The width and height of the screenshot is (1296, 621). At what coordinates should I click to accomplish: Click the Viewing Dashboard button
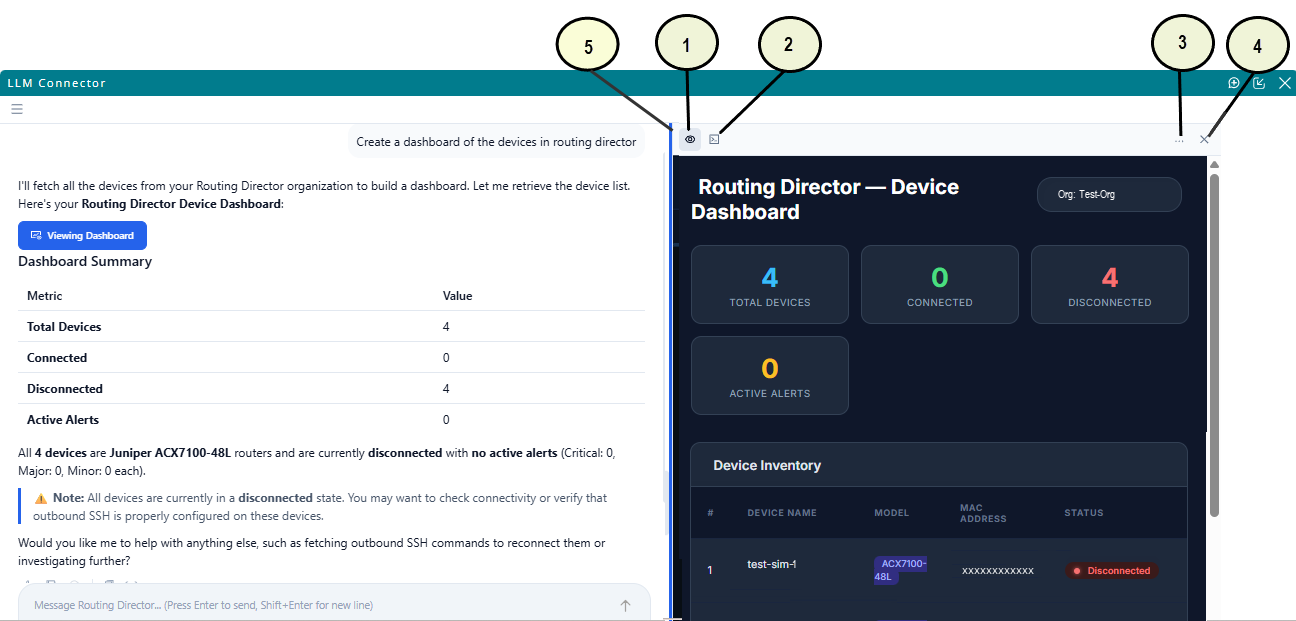(x=82, y=235)
